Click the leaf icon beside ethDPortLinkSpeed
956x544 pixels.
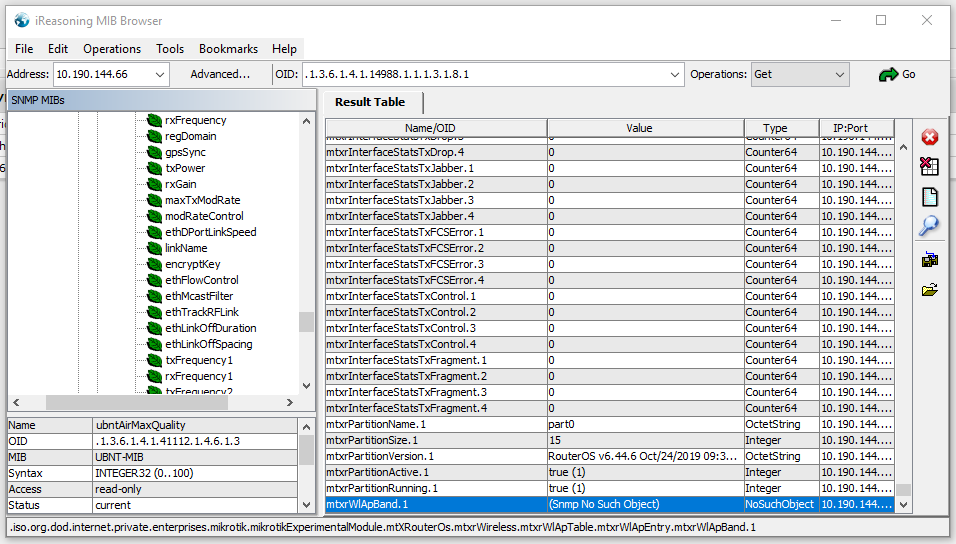(155, 232)
